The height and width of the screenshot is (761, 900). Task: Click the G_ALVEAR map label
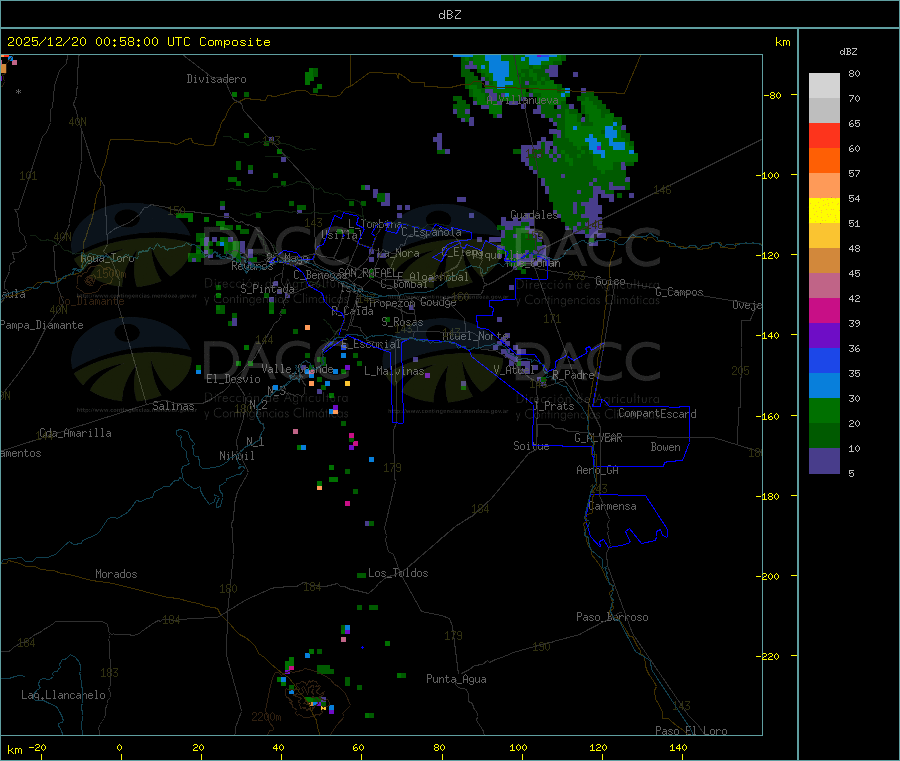point(599,438)
